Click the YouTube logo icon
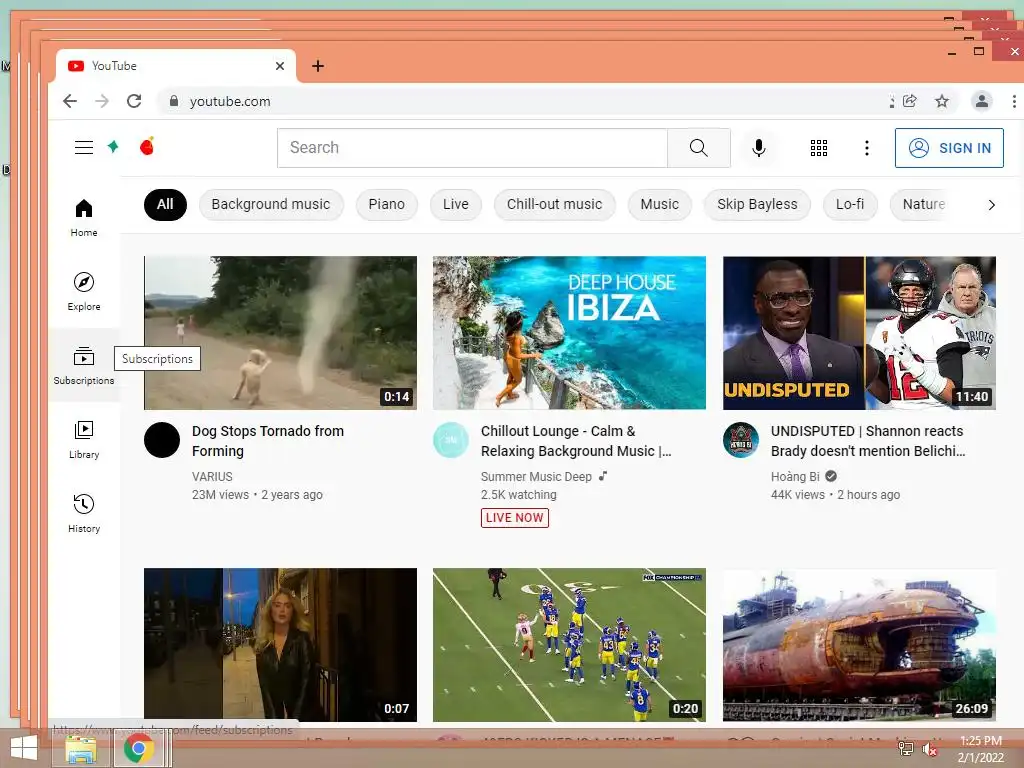1024x768 pixels. coord(147,146)
